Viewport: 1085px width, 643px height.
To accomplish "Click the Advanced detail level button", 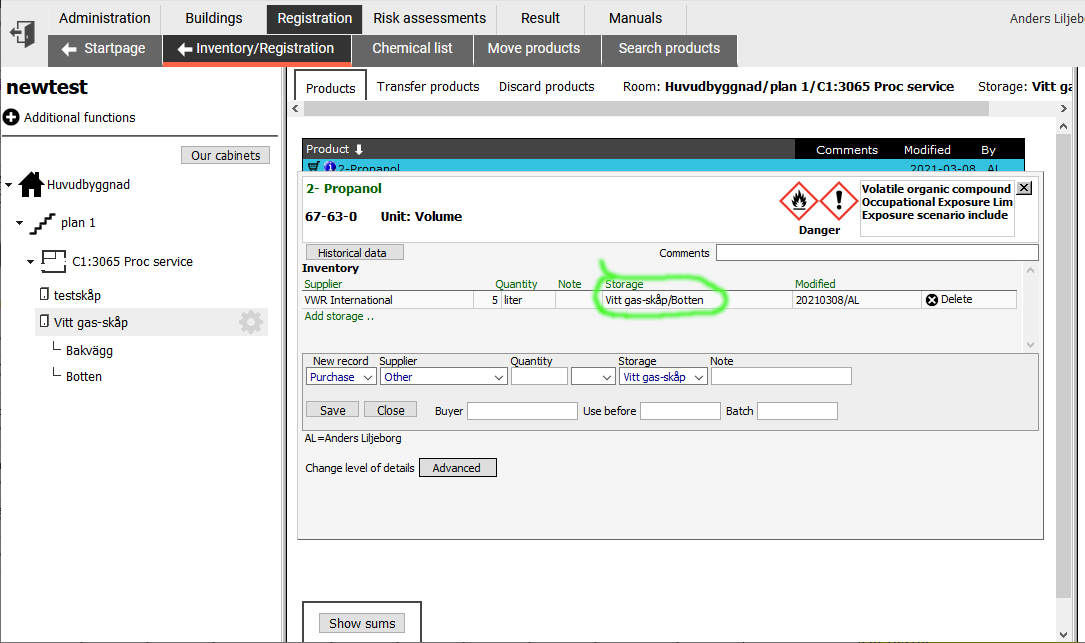I will click(x=457, y=468).
